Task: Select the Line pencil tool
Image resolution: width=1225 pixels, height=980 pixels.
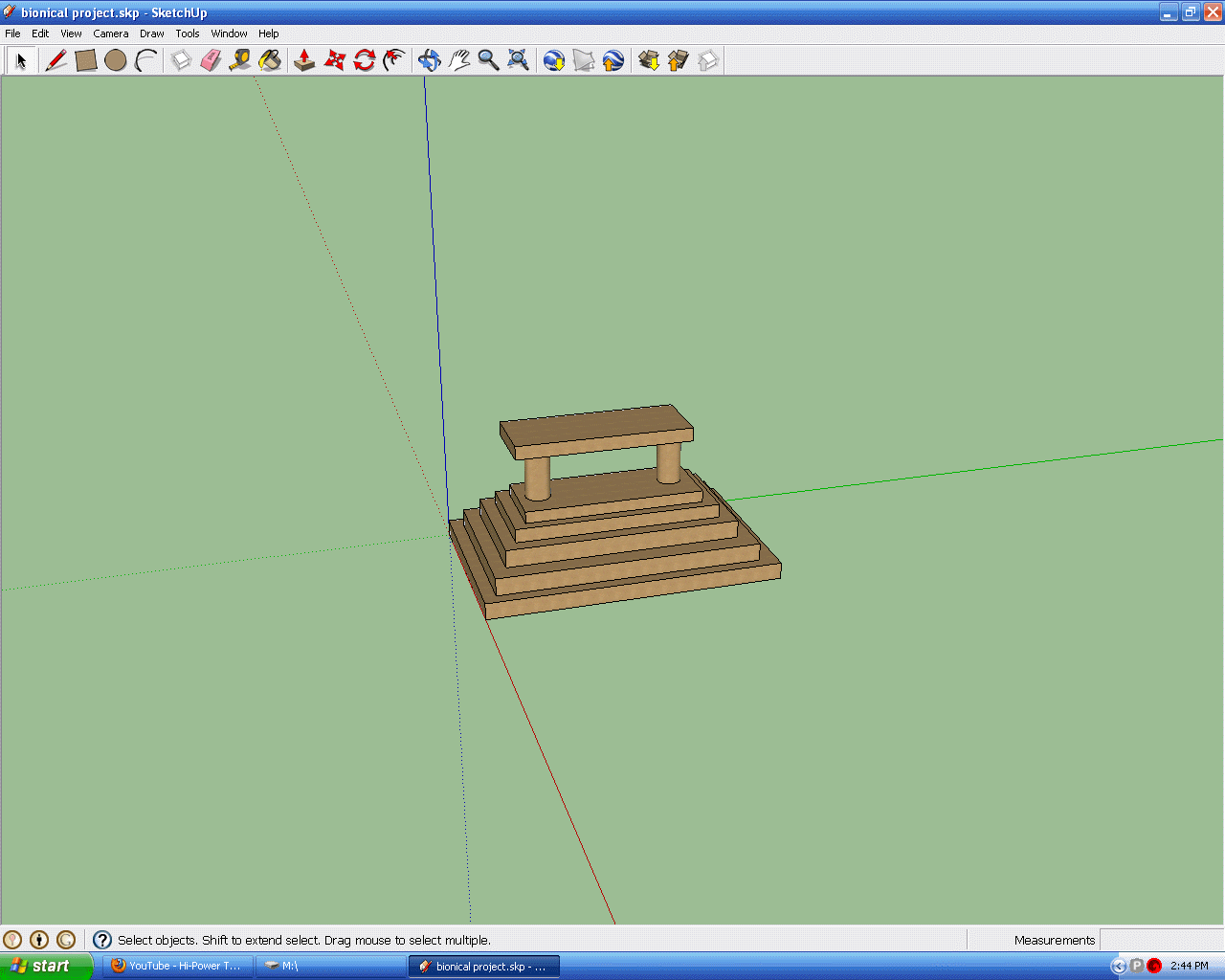Action: tap(56, 60)
